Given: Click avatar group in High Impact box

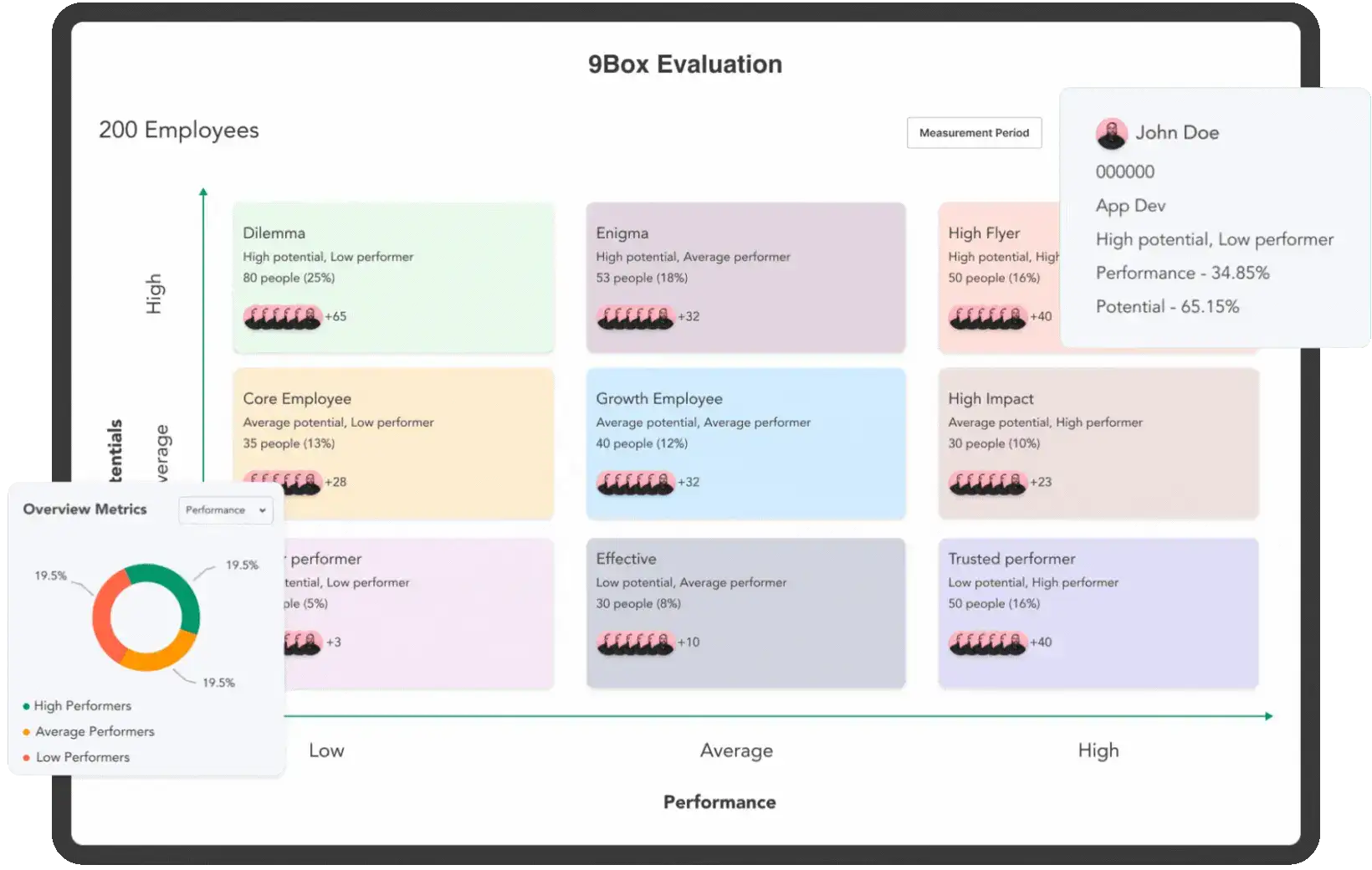Looking at the screenshot, I should [x=987, y=483].
